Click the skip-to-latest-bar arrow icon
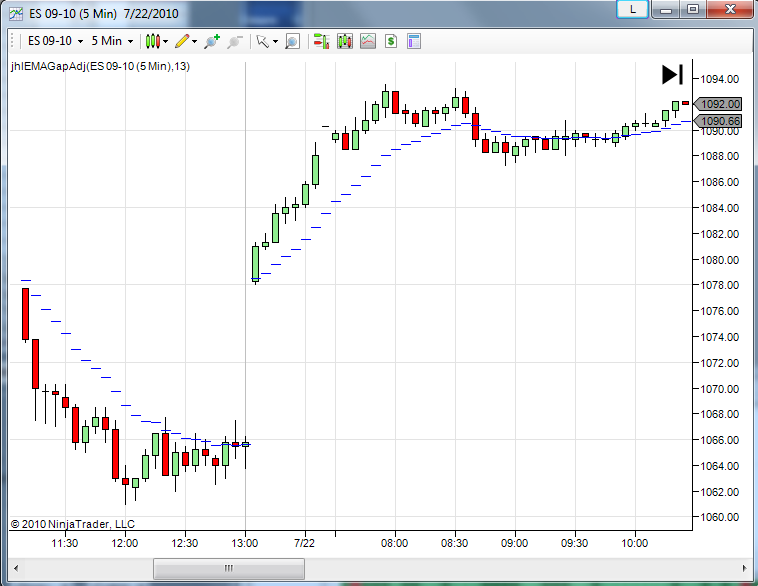 point(672,75)
